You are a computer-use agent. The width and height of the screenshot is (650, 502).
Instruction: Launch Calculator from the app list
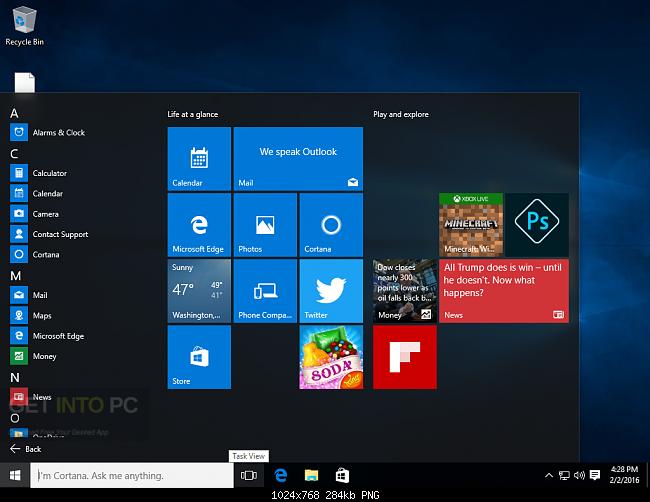coord(39,173)
